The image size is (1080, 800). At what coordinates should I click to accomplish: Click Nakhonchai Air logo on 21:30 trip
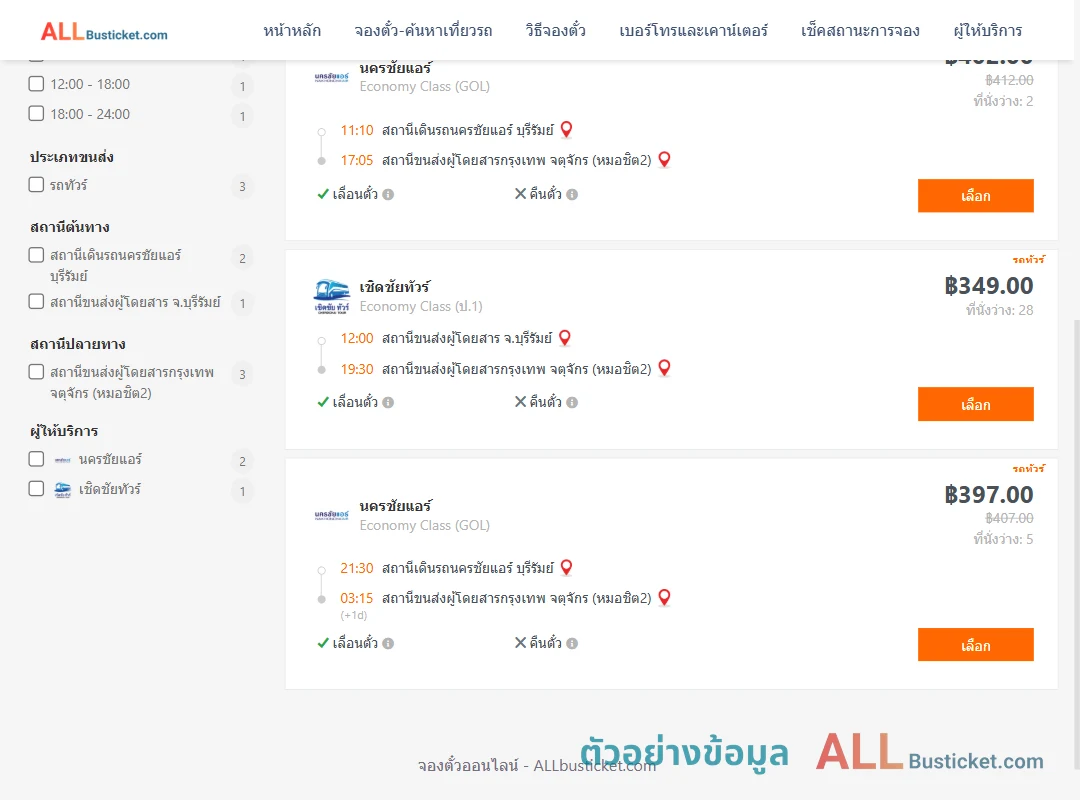click(x=331, y=515)
